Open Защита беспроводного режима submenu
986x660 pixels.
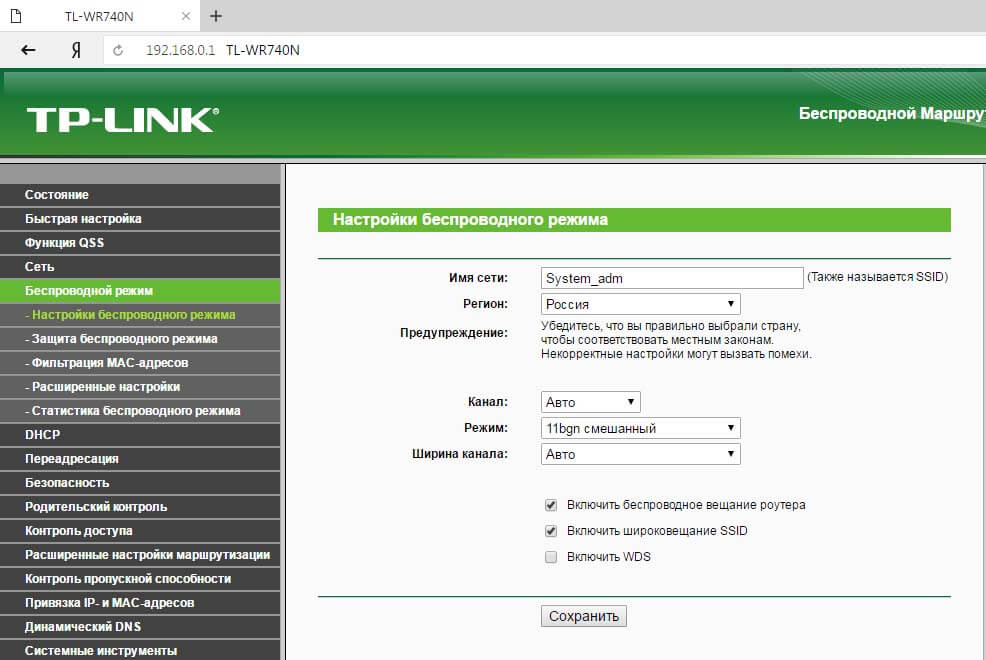coord(140,339)
